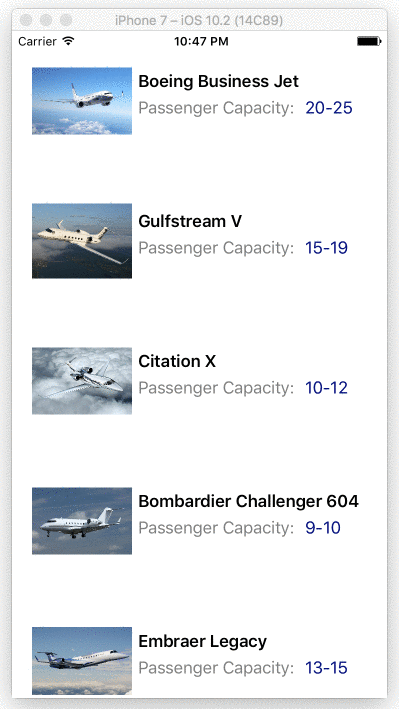The width and height of the screenshot is (399, 709).
Task: Select the Embraer Legacy title
Action: pos(203,641)
